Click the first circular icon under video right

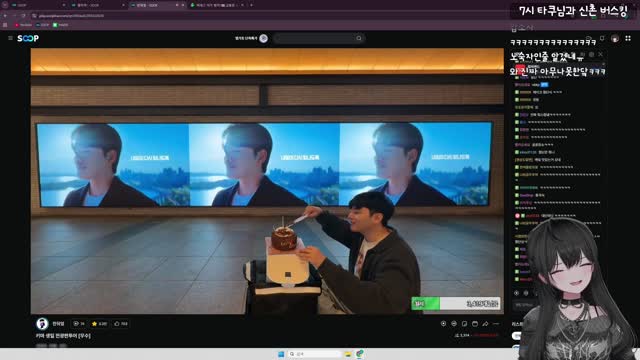pyautogui.click(x=443, y=324)
